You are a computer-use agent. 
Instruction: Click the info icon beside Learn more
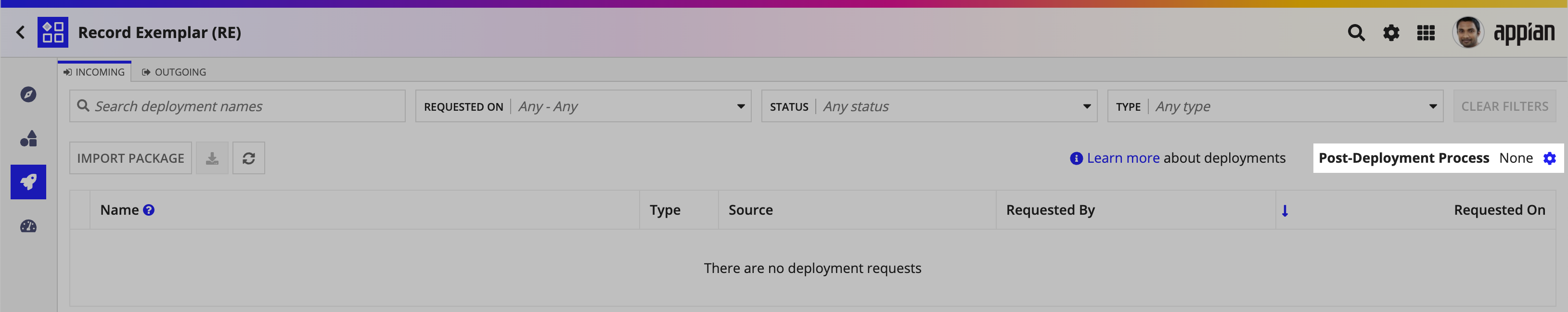click(x=1076, y=158)
